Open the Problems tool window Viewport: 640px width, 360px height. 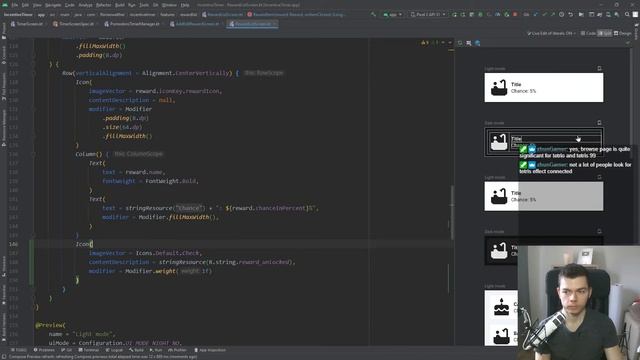(44, 350)
